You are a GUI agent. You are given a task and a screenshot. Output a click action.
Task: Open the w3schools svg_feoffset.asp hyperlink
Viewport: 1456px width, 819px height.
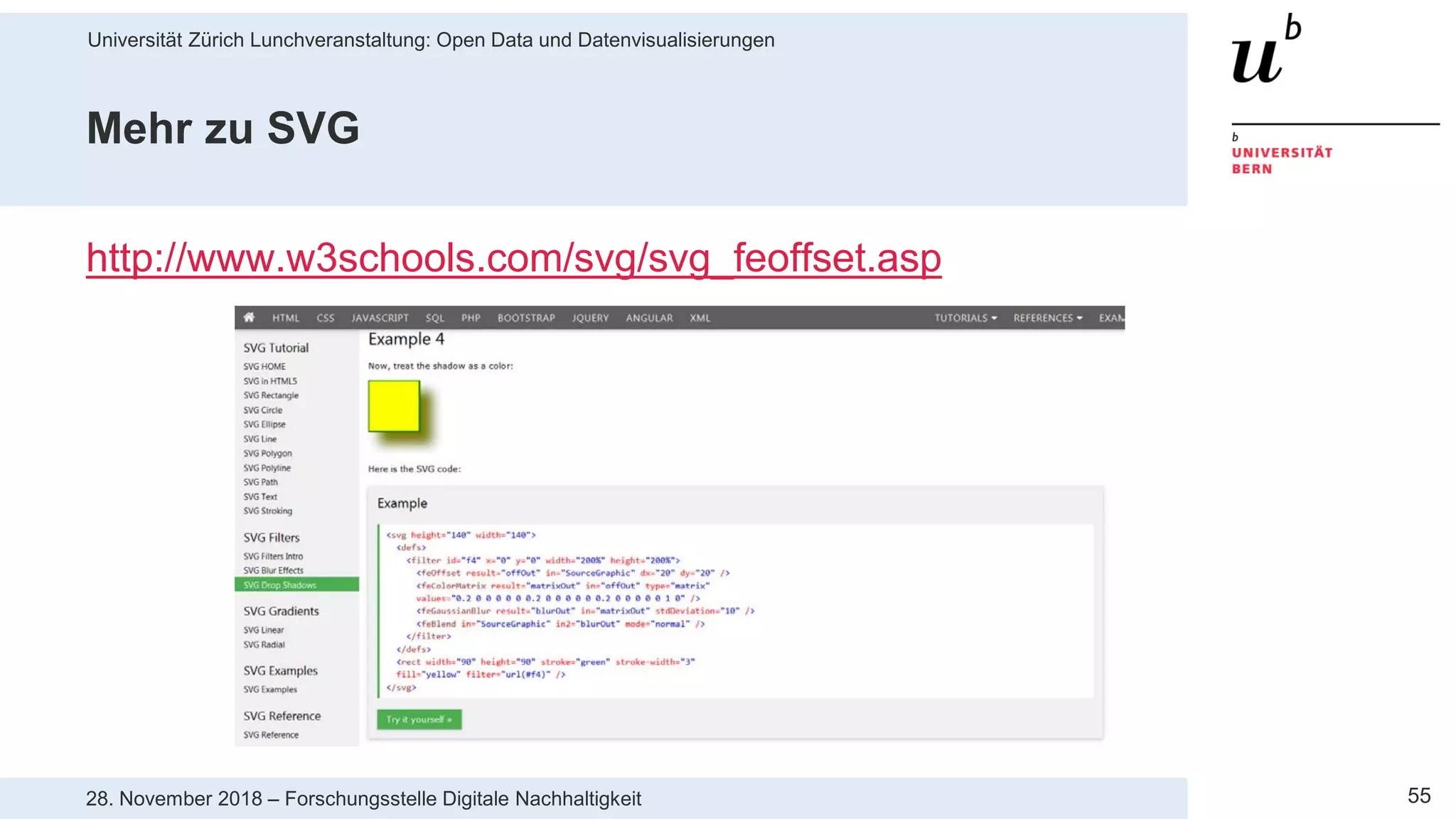tap(514, 257)
